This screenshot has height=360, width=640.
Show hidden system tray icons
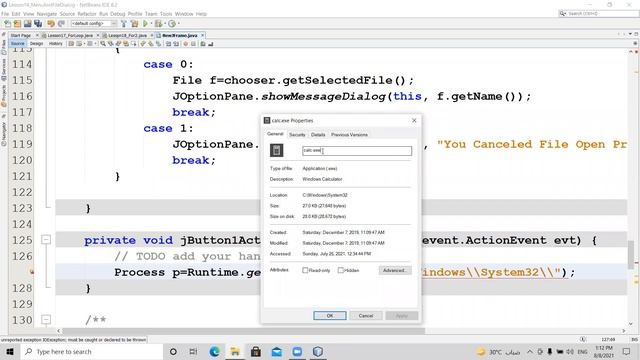529,351
